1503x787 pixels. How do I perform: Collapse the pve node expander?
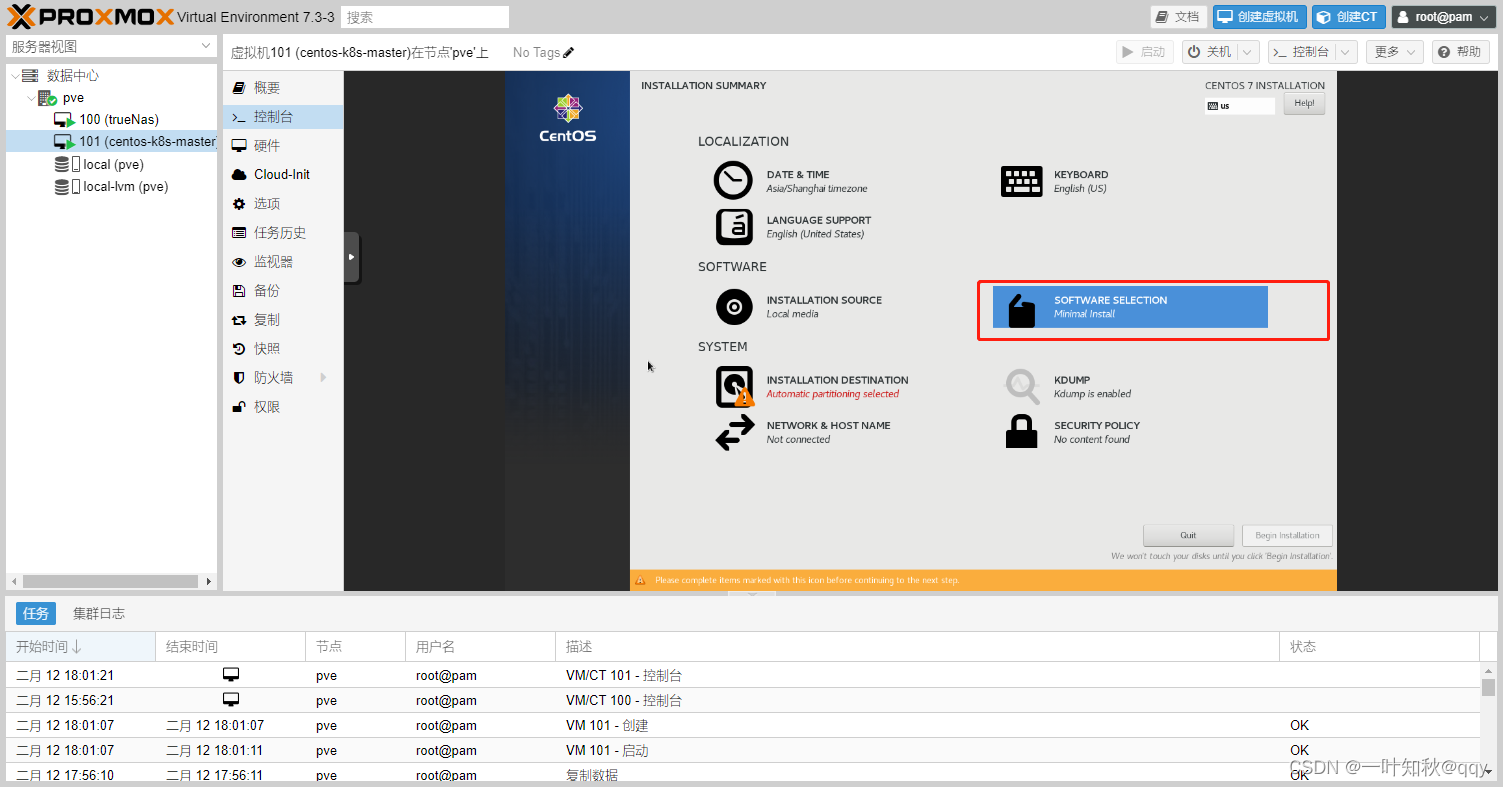31,98
